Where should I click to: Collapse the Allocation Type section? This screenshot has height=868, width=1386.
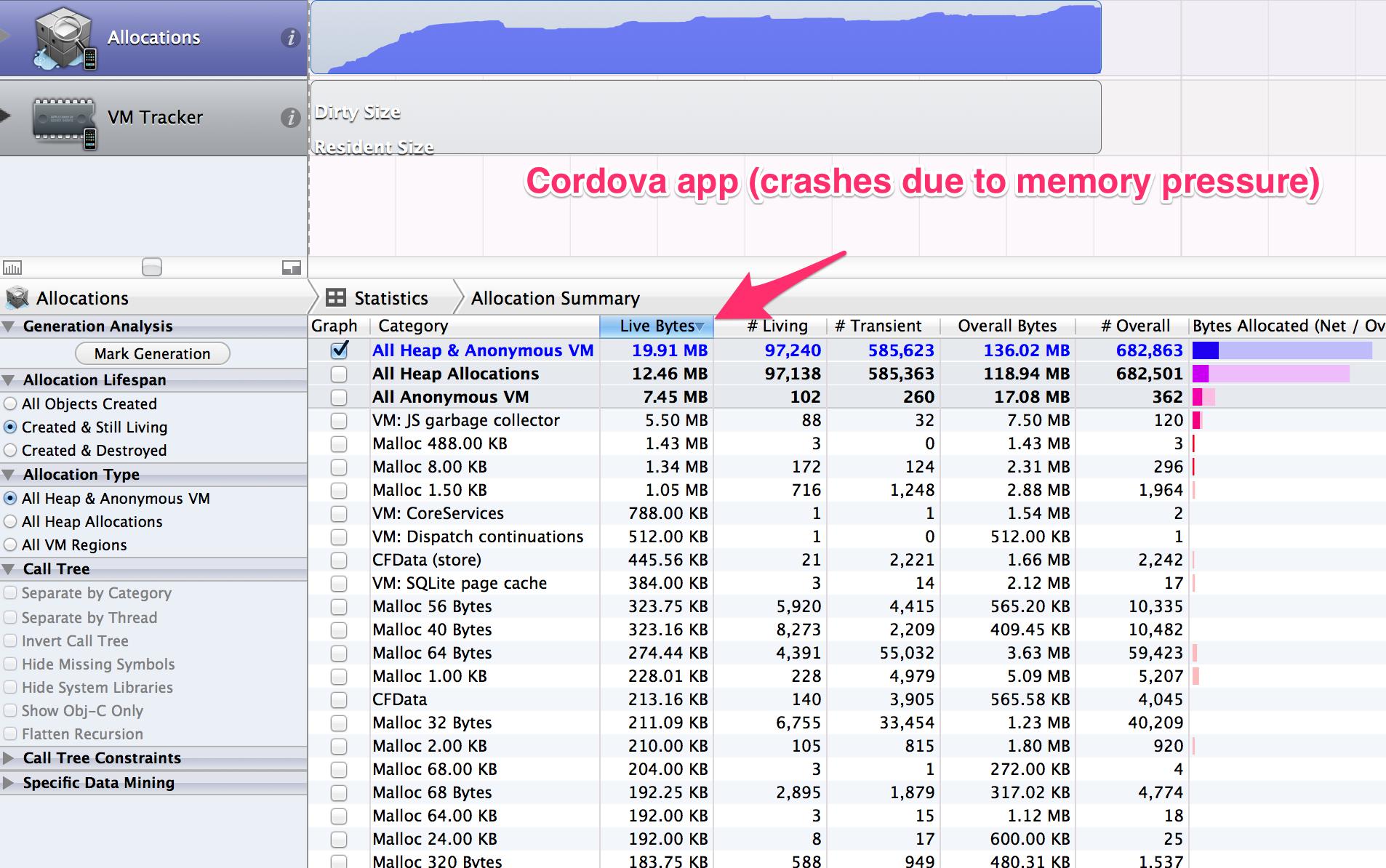click(8, 475)
